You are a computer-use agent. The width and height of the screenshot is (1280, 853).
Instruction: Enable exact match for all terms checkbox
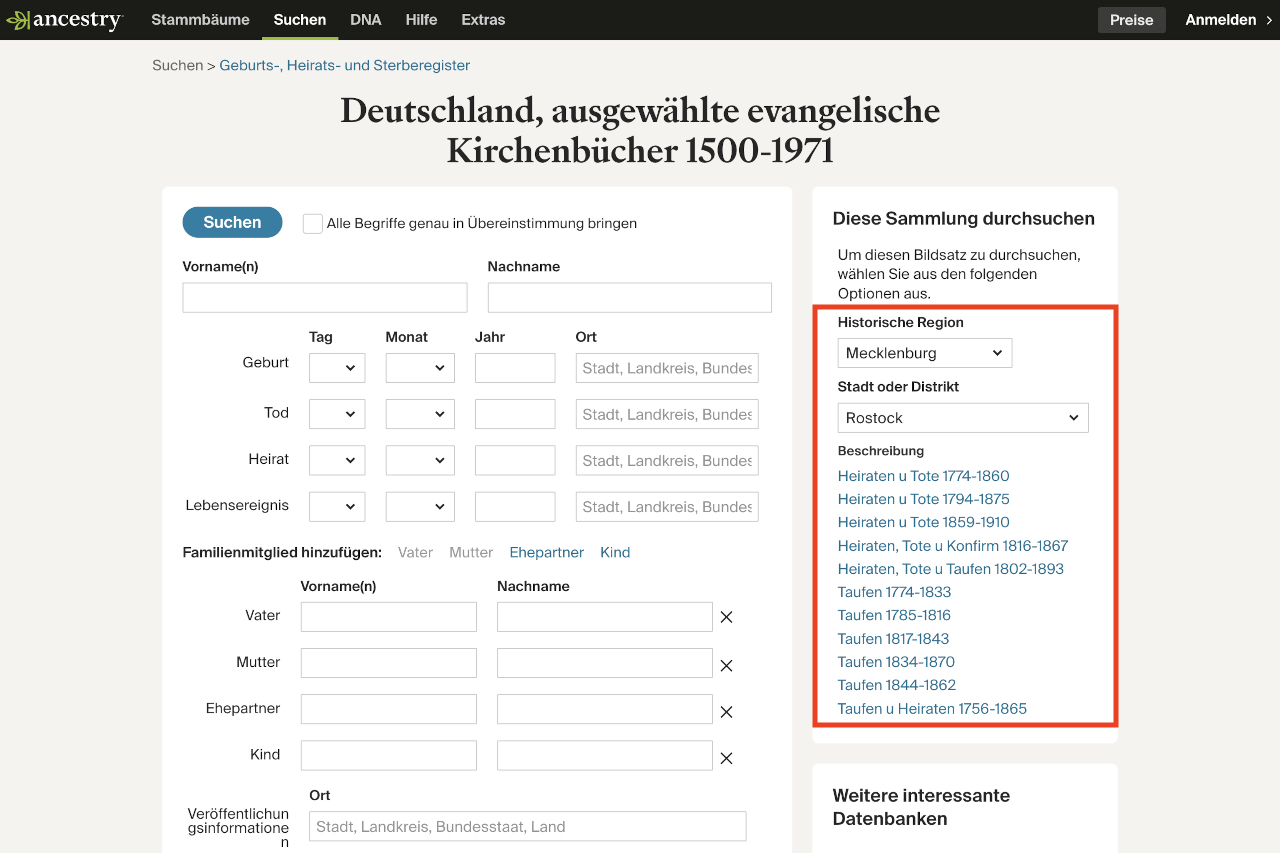pos(313,224)
